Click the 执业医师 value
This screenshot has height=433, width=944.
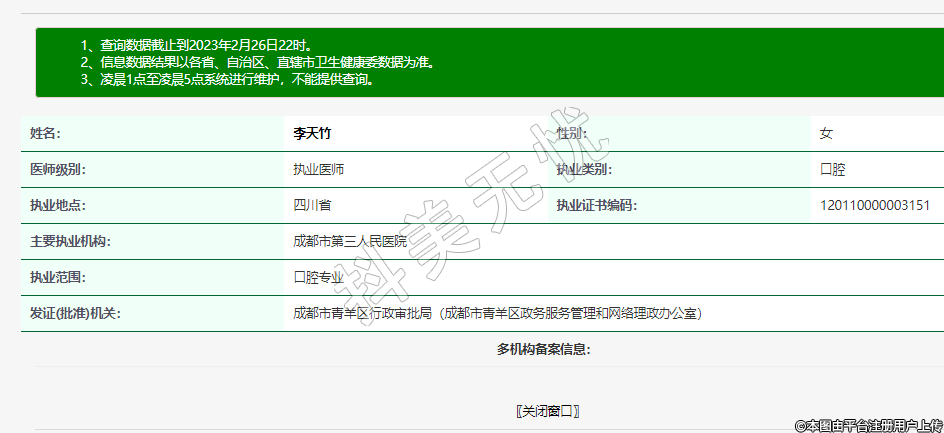[319, 169]
